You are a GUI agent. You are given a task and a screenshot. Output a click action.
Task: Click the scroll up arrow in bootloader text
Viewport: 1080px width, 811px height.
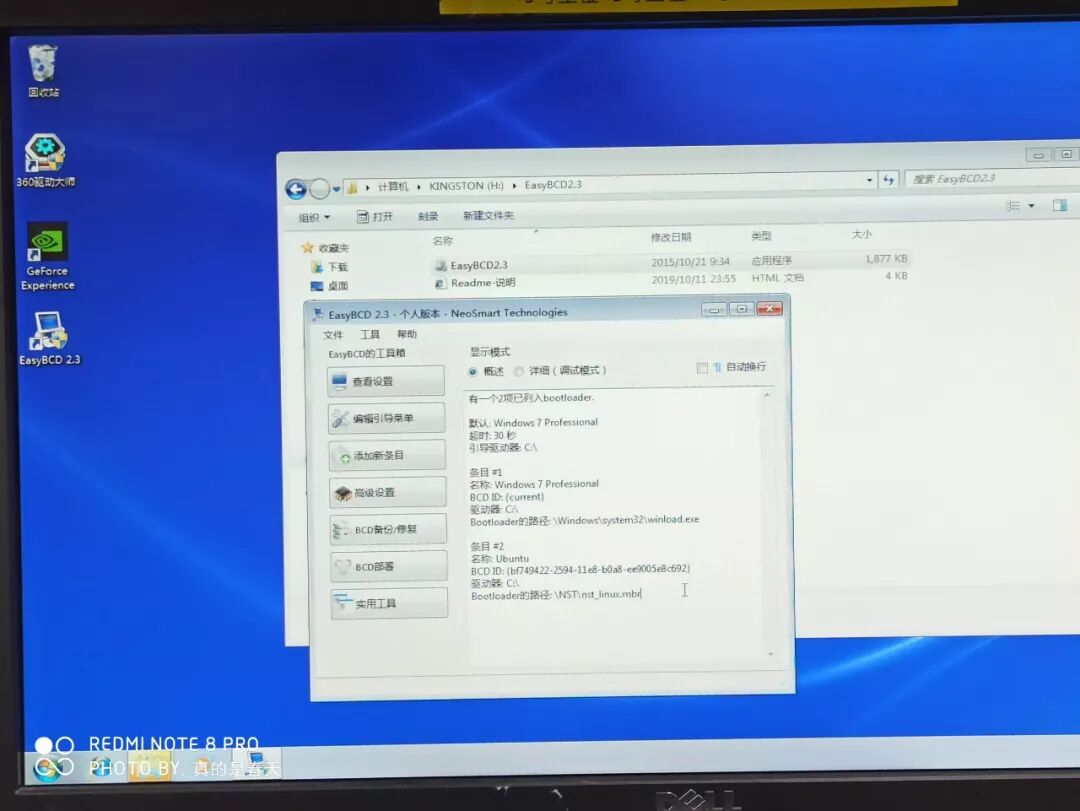(767, 396)
